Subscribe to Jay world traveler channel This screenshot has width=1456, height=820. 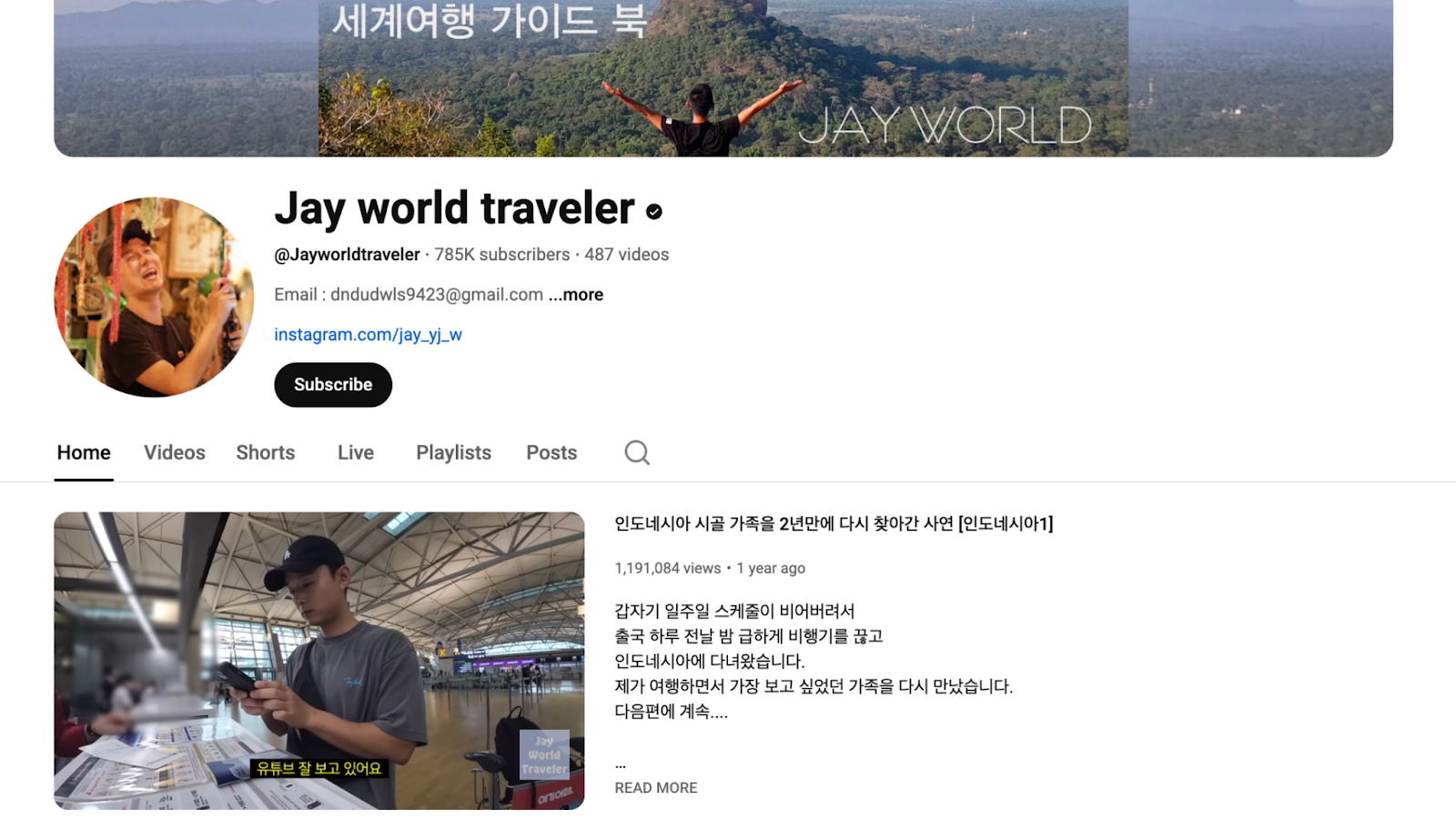click(x=333, y=385)
